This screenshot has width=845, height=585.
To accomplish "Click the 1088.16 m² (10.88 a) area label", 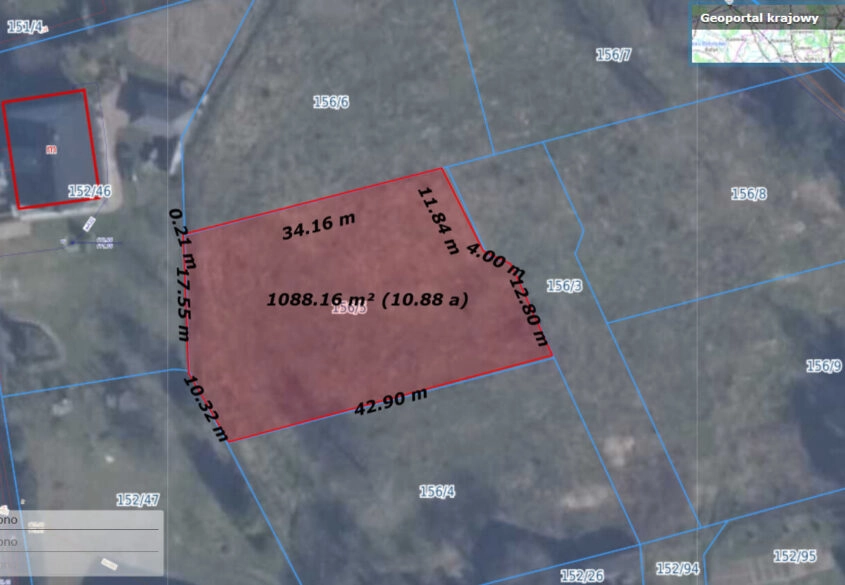I will [x=368, y=299].
